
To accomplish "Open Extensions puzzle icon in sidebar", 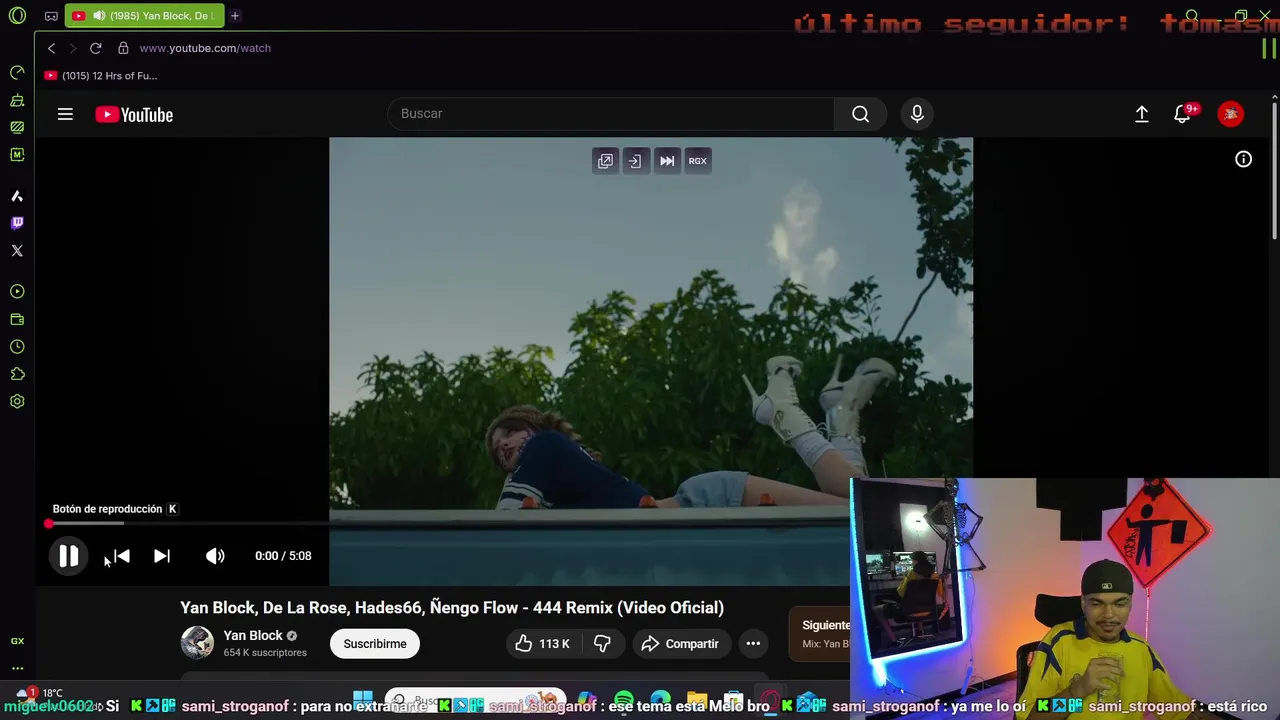I will (x=17, y=374).
